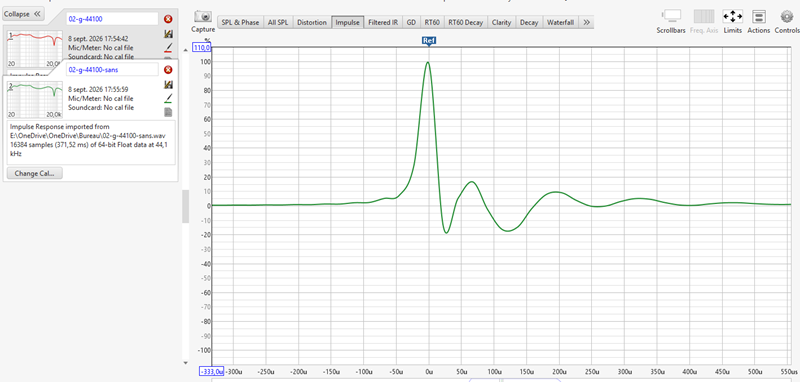Image resolution: width=800 pixels, height=382 pixels.
Task: Open the Filtered IR tab
Action: click(x=383, y=22)
